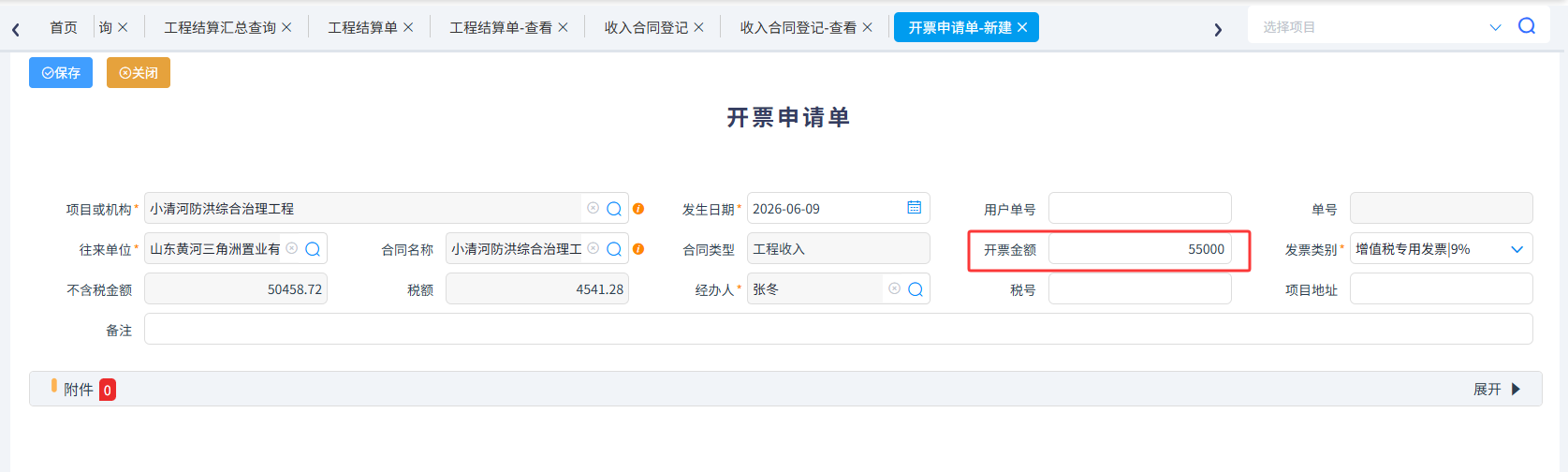Search projects with the top-right magnifier icon
The height and width of the screenshot is (472, 1568).
pyautogui.click(x=1527, y=26)
